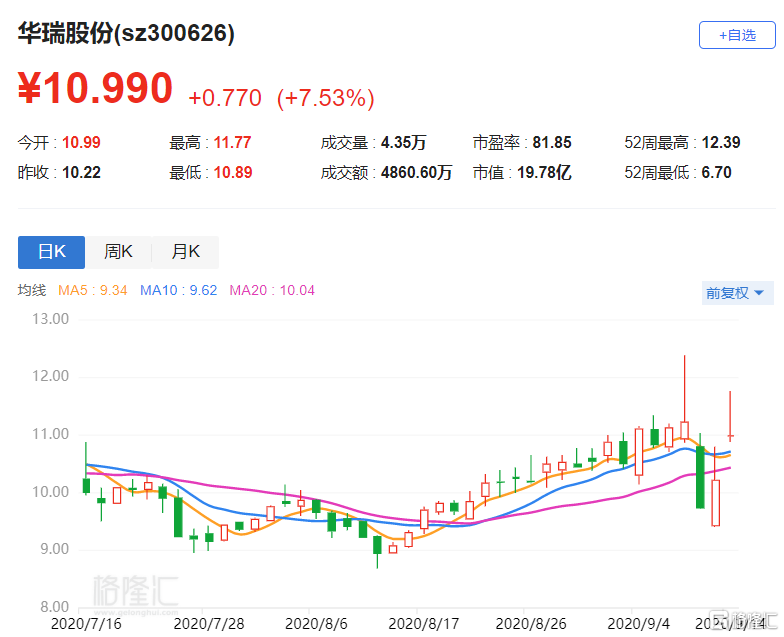Open the 前复权 dropdown
This screenshot has height=637, width=784.
click(x=737, y=292)
